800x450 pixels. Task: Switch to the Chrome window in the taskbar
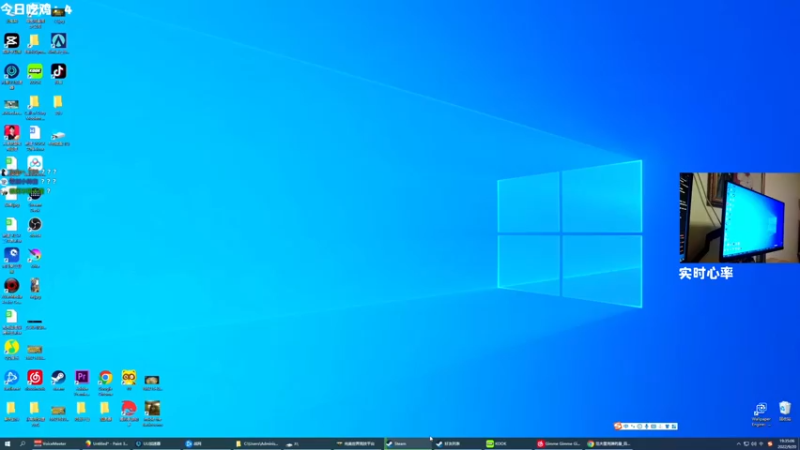pyautogui.click(x=608, y=444)
